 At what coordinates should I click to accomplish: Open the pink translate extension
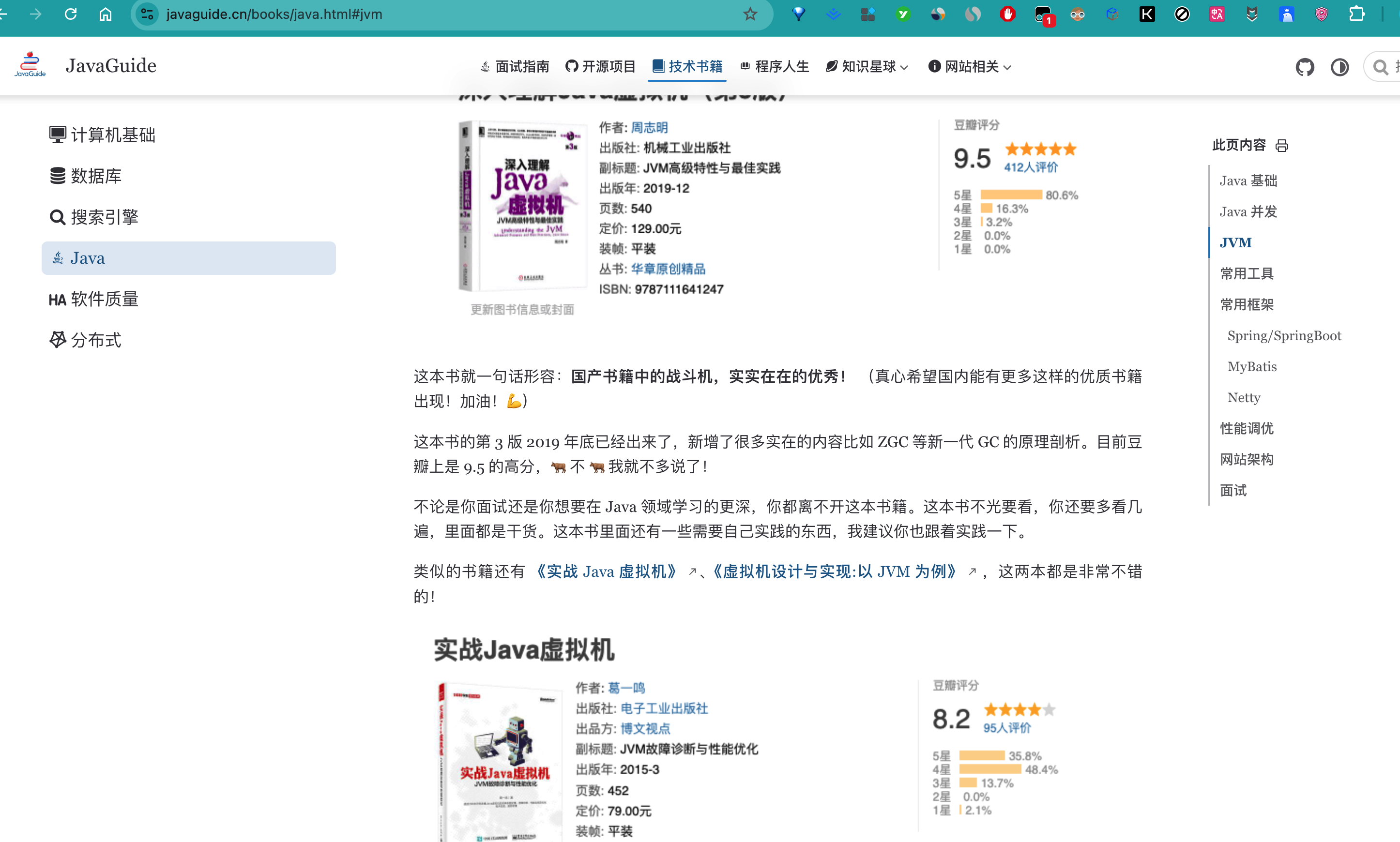click(1217, 14)
